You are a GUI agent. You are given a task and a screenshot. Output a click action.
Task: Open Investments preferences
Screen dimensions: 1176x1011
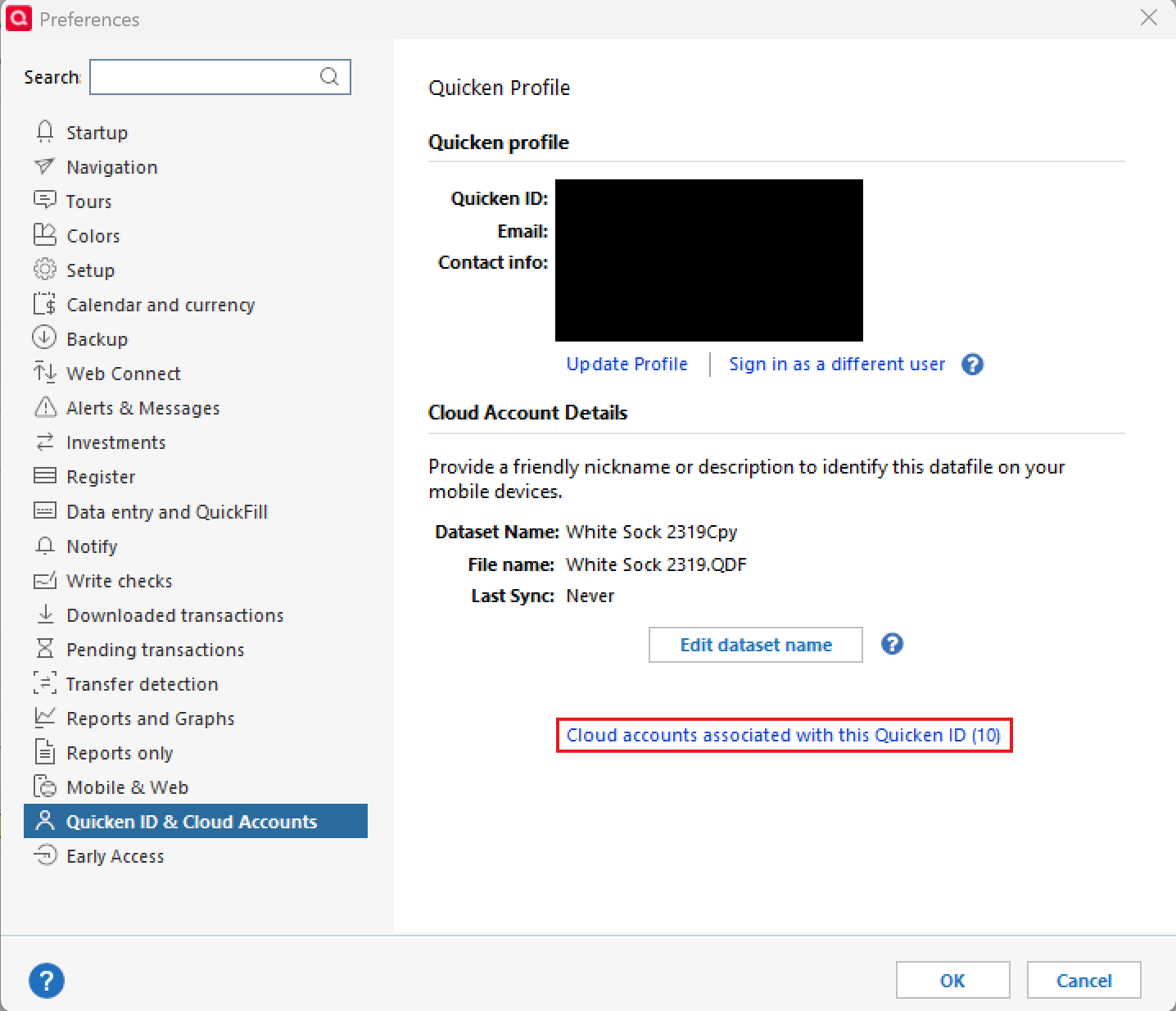pos(116,442)
